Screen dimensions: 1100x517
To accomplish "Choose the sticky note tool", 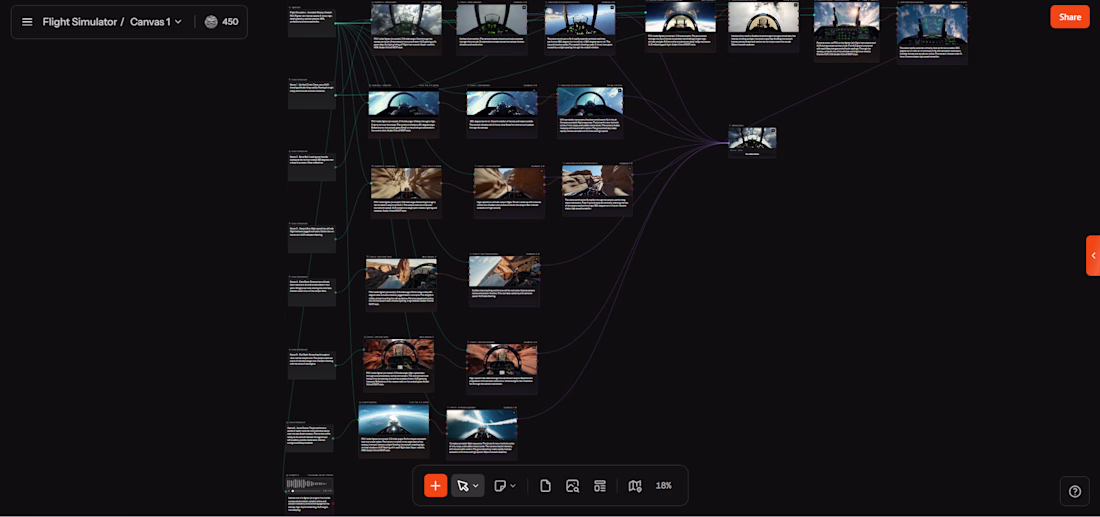I will coord(500,485).
